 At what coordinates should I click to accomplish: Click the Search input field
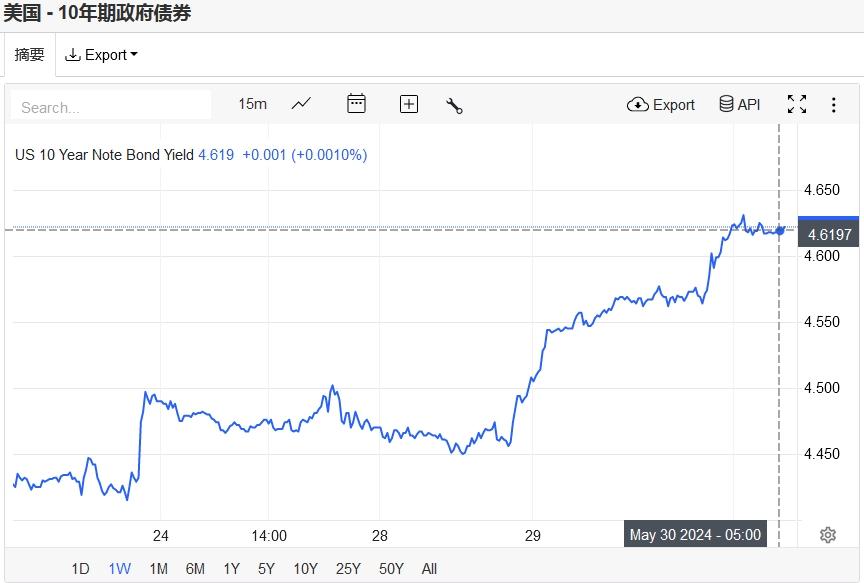pos(110,106)
